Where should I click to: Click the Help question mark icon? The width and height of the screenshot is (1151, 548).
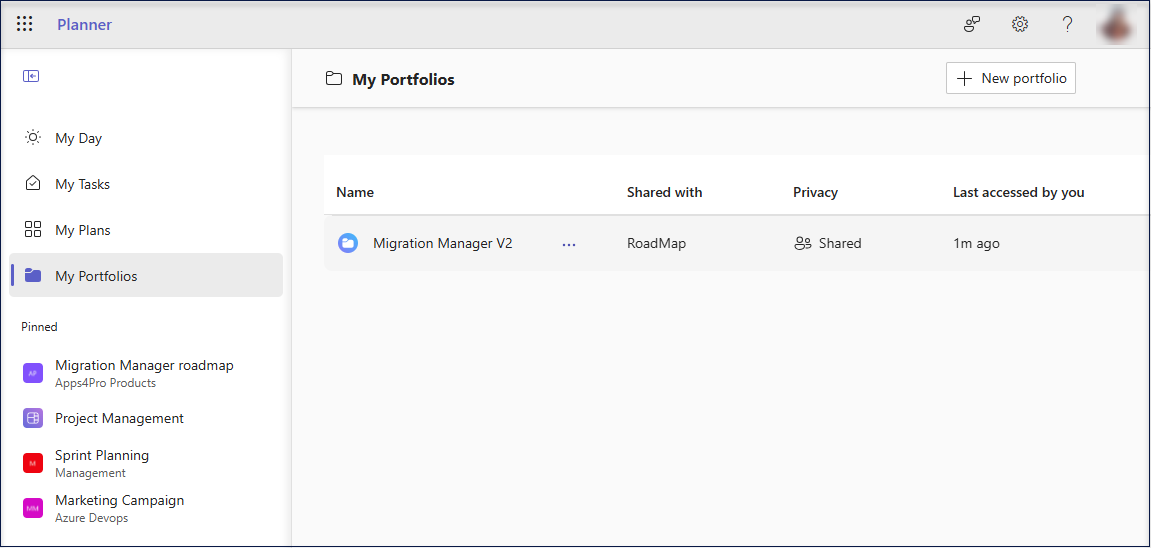pyautogui.click(x=1067, y=24)
